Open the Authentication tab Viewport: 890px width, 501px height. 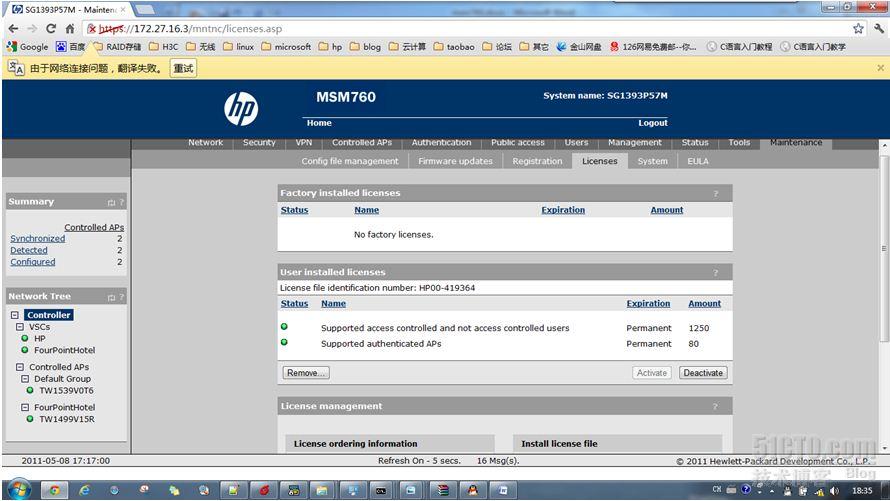[441, 142]
